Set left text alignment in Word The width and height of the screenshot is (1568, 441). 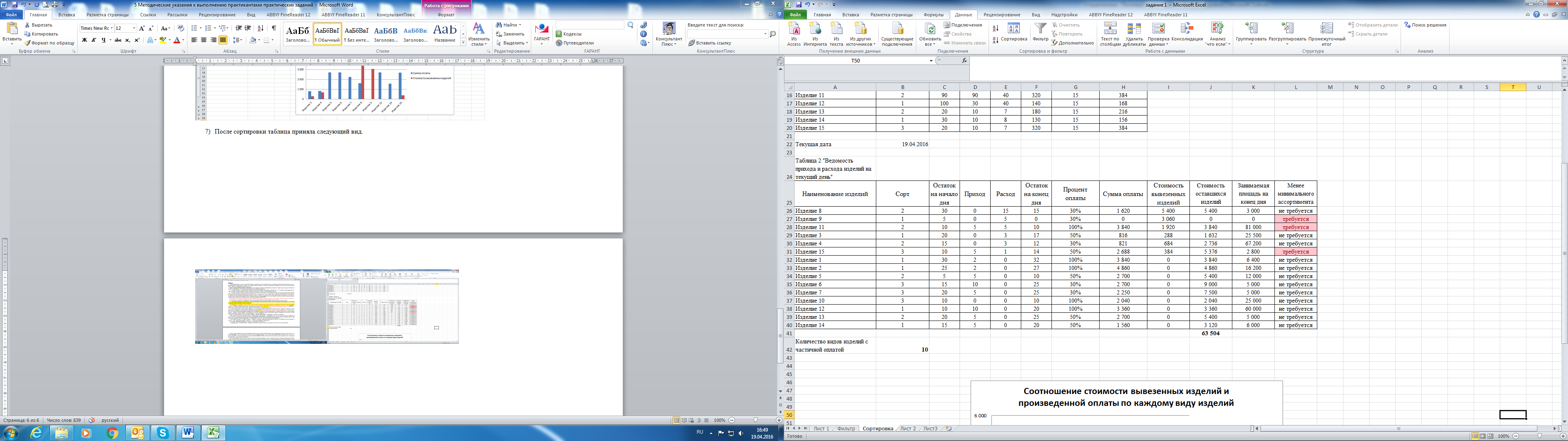(x=194, y=40)
